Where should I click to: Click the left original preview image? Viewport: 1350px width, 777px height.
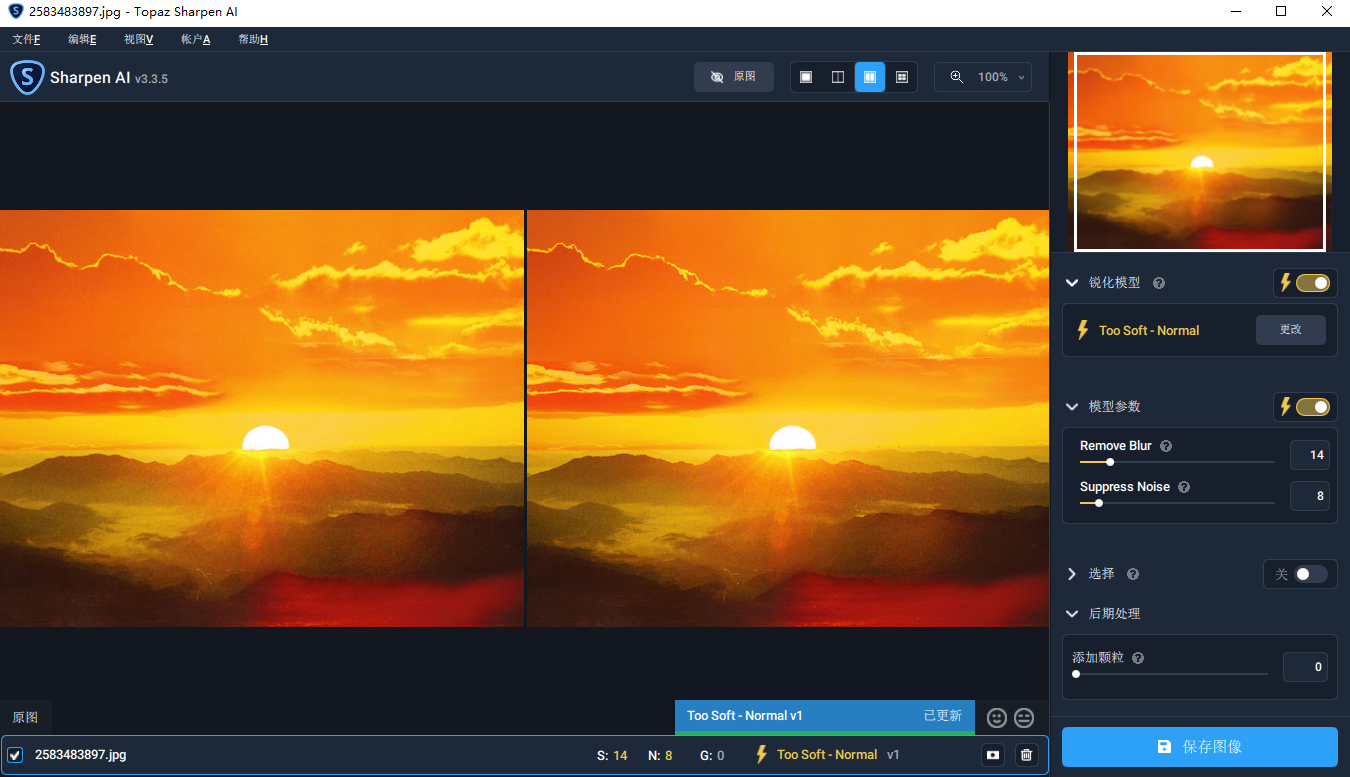[x=262, y=418]
